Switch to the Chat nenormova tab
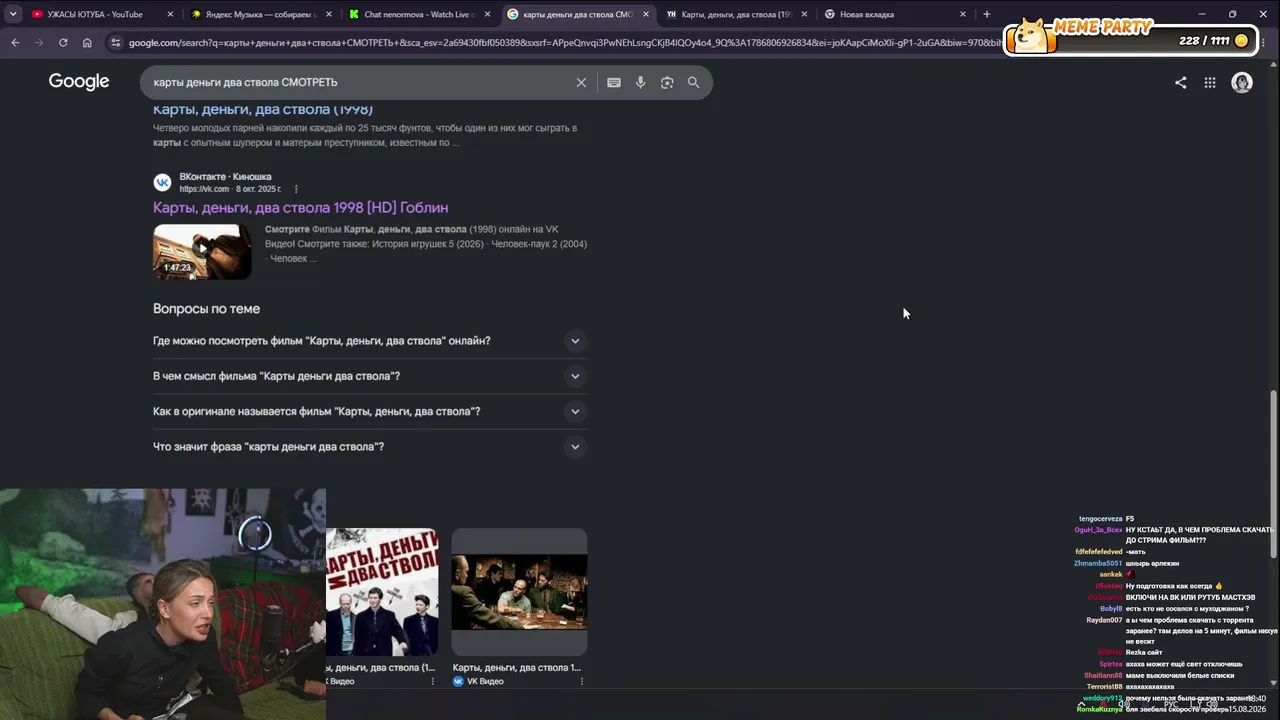 click(420, 14)
